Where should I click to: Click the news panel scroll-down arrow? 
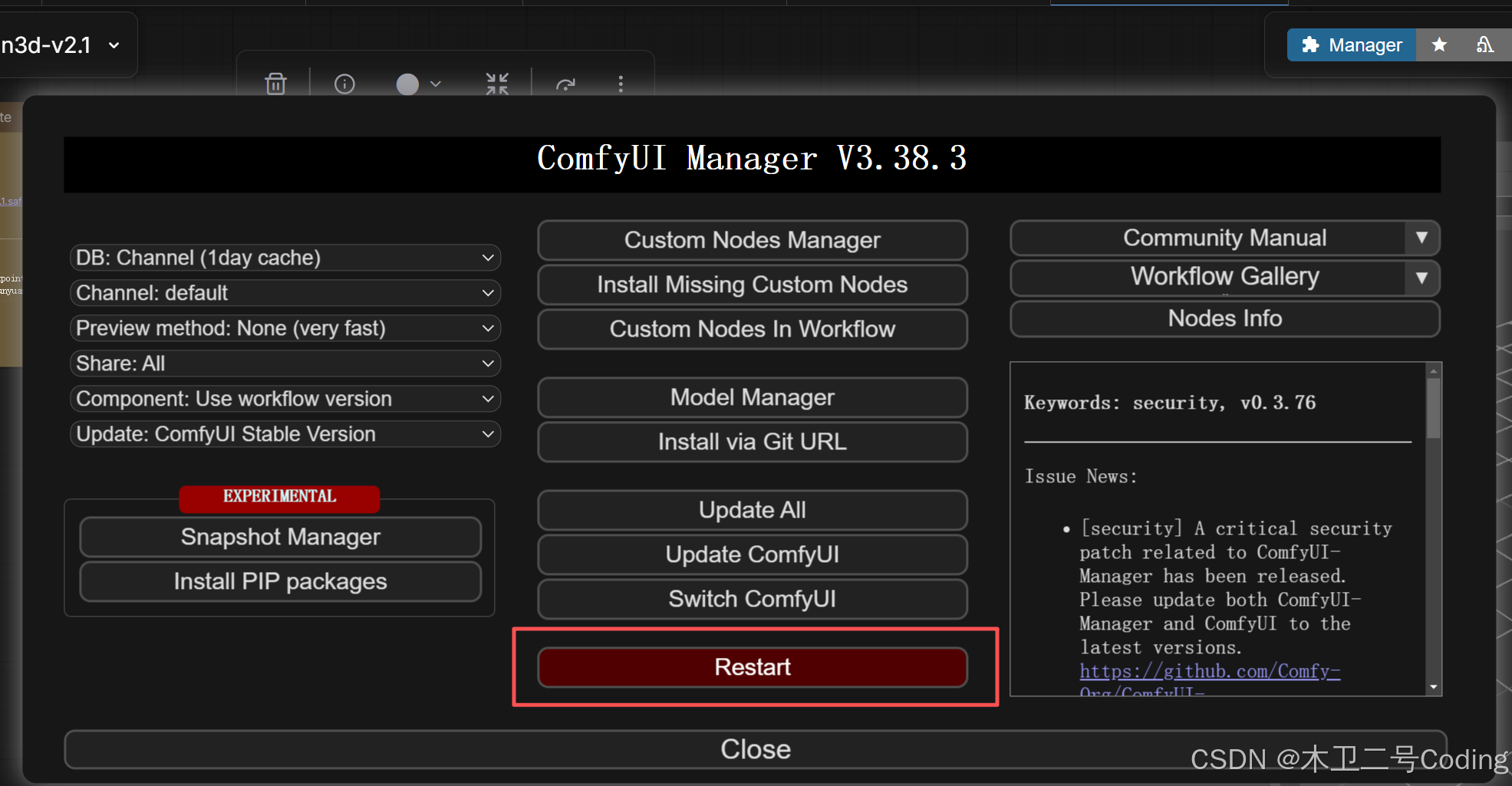tap(1433, 687)
